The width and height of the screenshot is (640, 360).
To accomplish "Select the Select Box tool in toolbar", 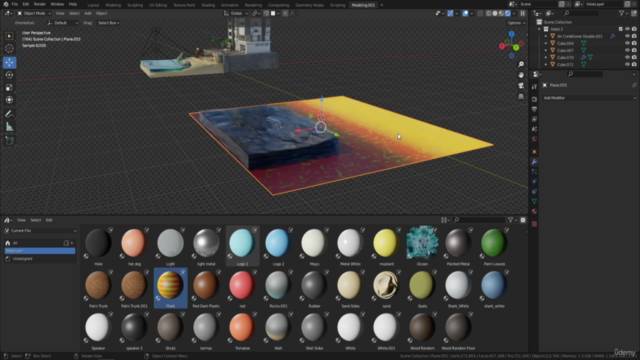I will 9,36.
